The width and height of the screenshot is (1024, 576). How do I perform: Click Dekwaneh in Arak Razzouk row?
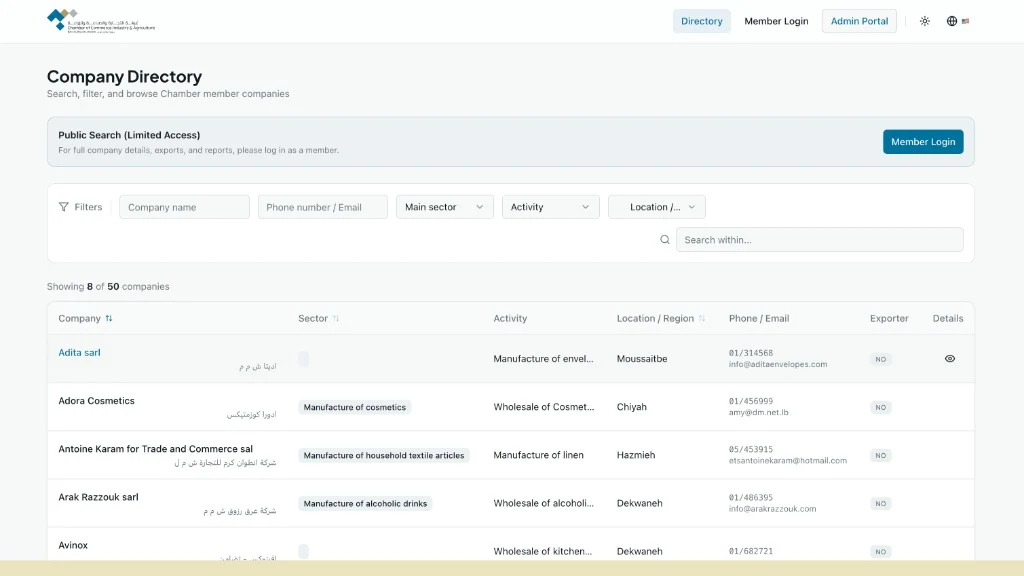coord(639,504)
